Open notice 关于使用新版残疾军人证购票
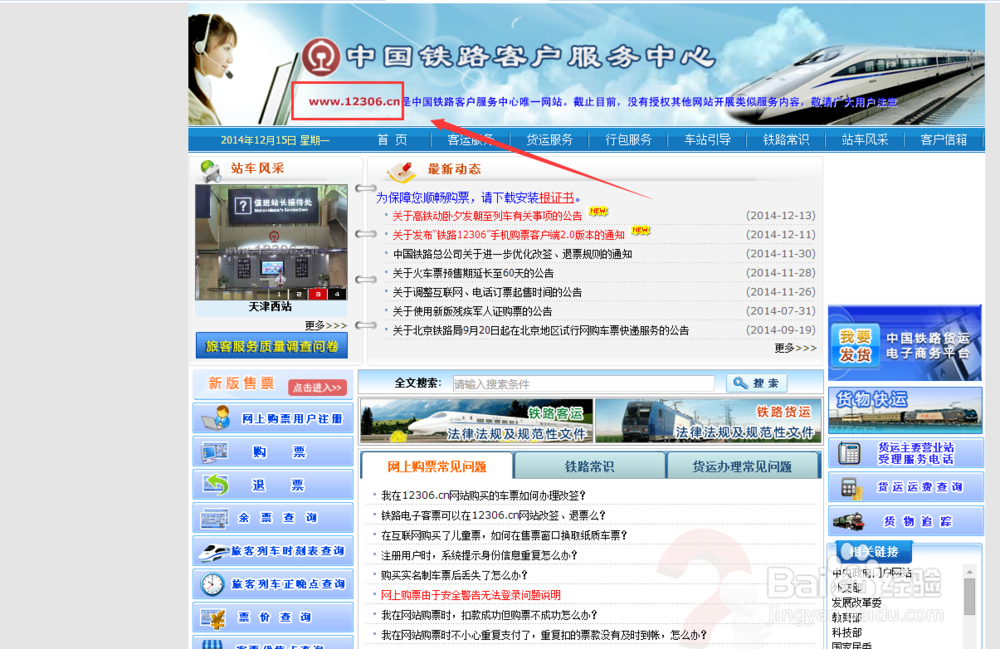The width and height of the screenshot is (1000, 649). point(472,311)
